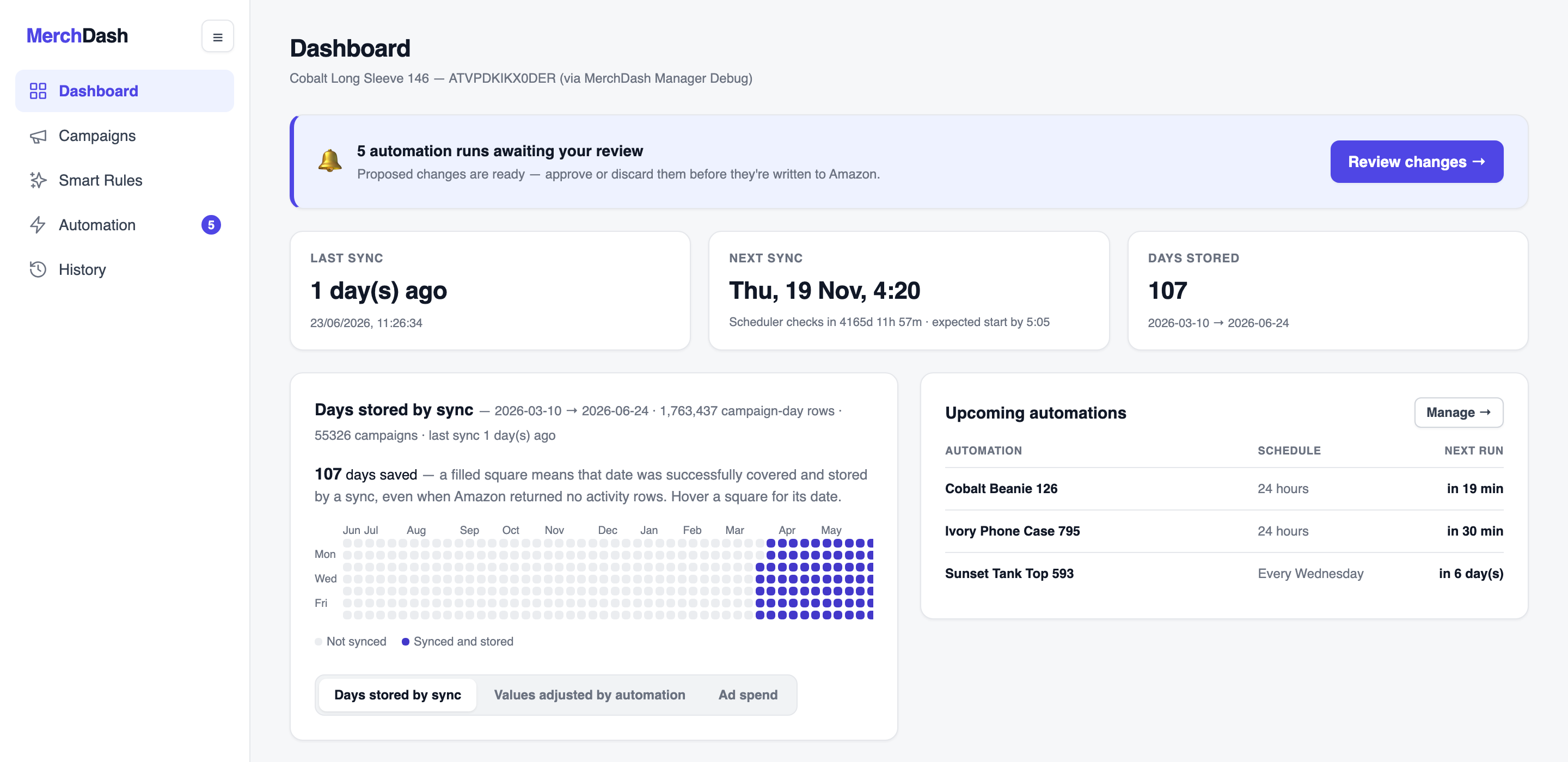
Task: Click the SCHEDULE column header
Action: 1289,451
